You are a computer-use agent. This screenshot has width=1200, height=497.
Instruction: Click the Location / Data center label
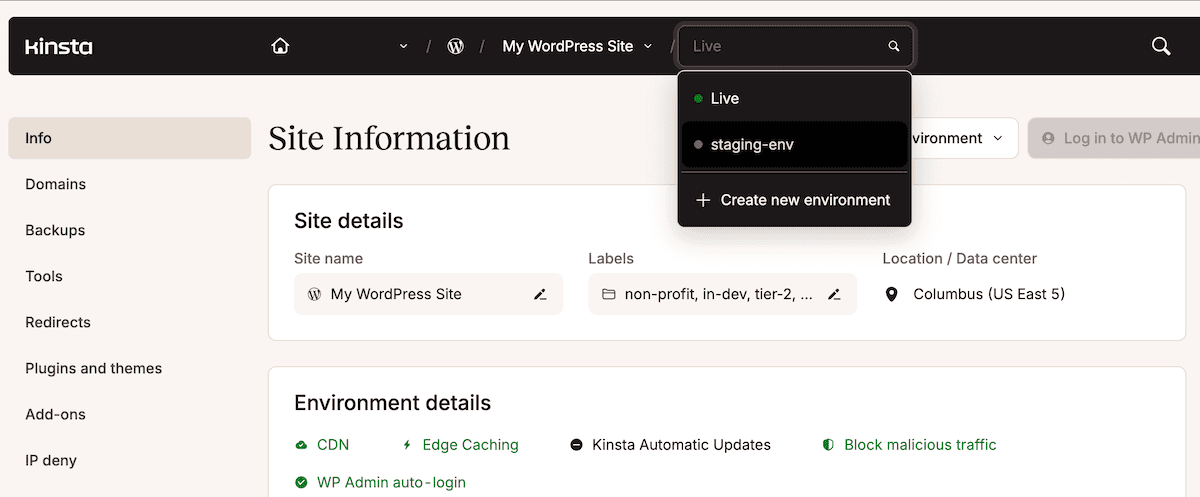click(x=959, y=258)
